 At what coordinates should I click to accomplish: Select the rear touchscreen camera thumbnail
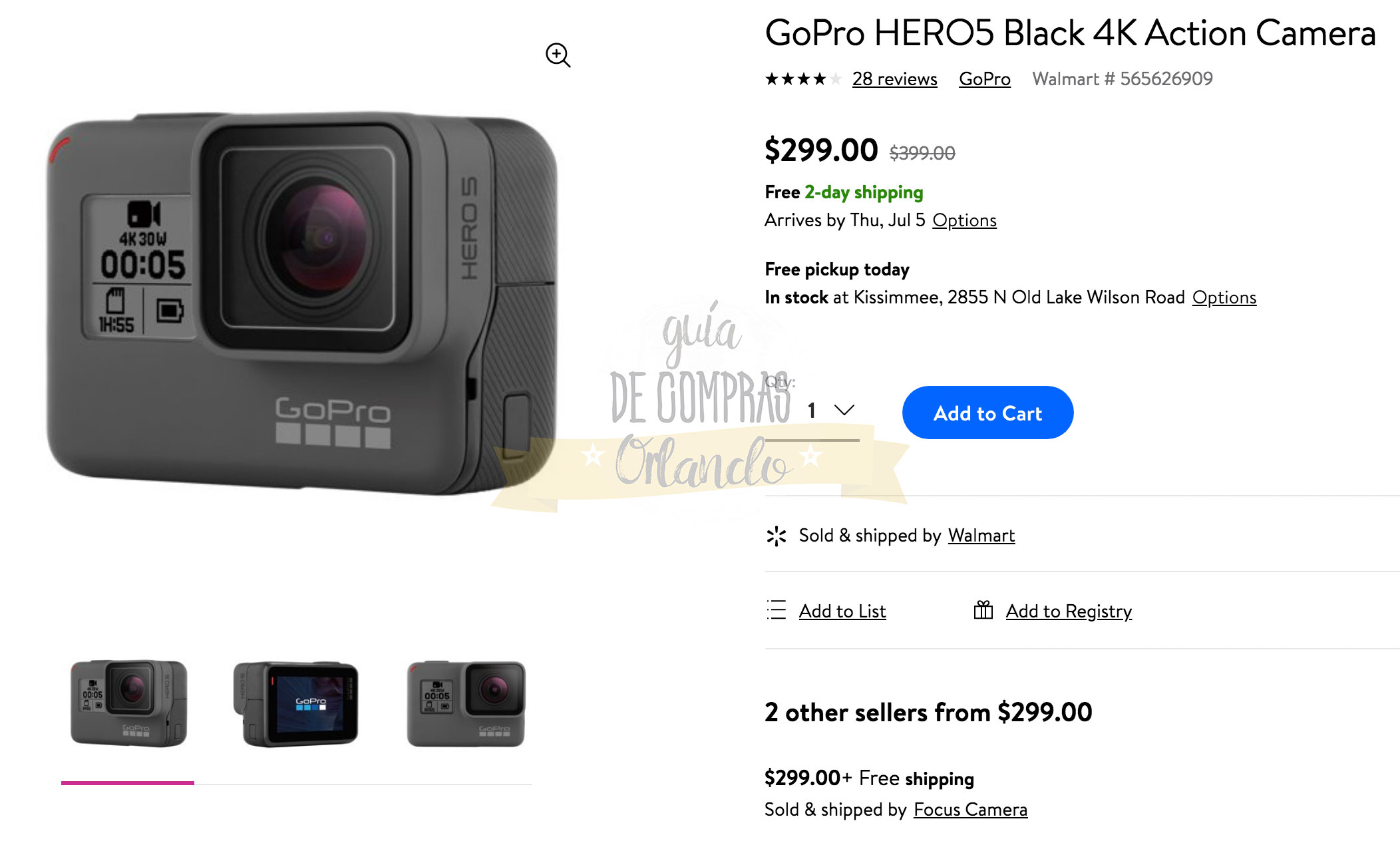tap(296, 703)
